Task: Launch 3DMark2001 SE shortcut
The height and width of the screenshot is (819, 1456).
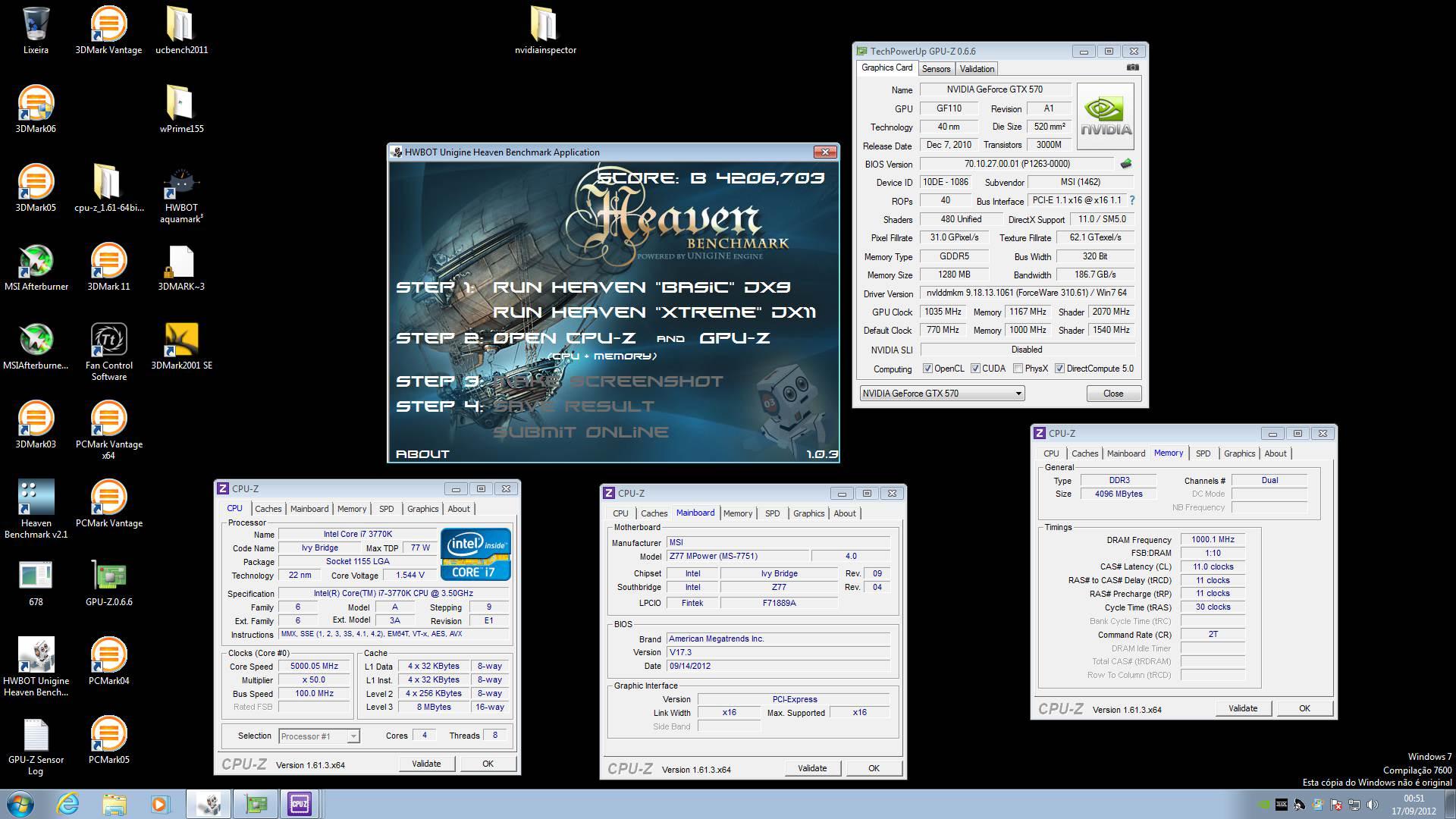Action: pyautogui.click(x=181, y=346)
